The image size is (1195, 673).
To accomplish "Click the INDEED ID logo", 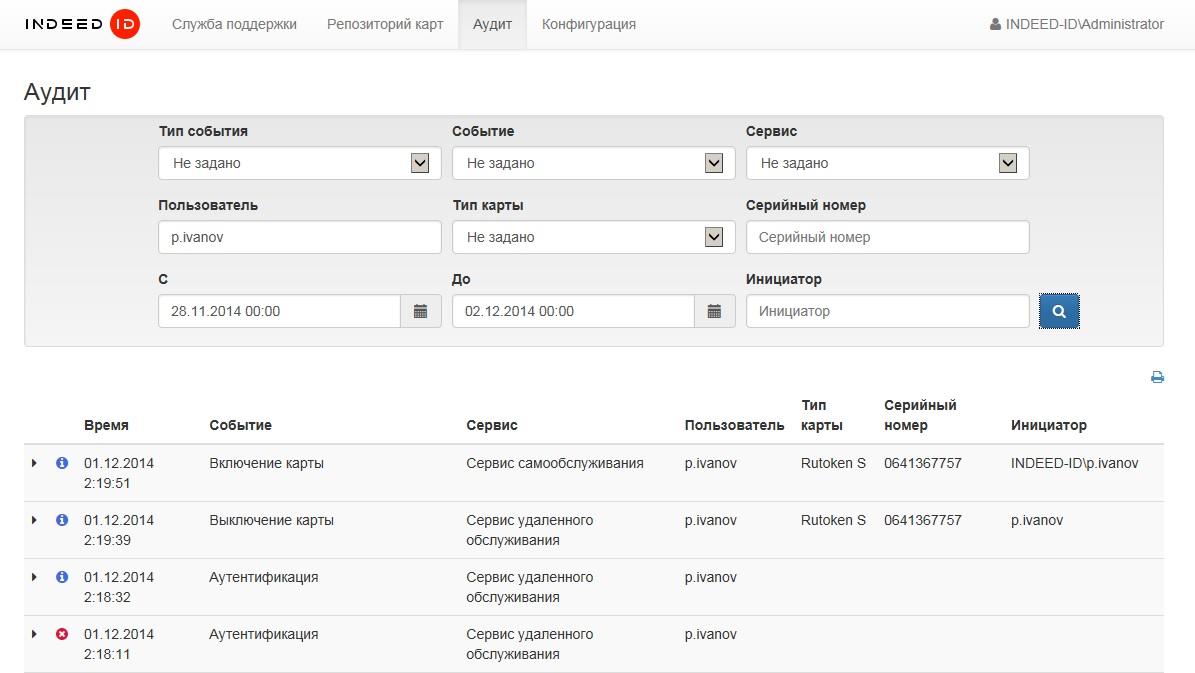I will (82, 24).
